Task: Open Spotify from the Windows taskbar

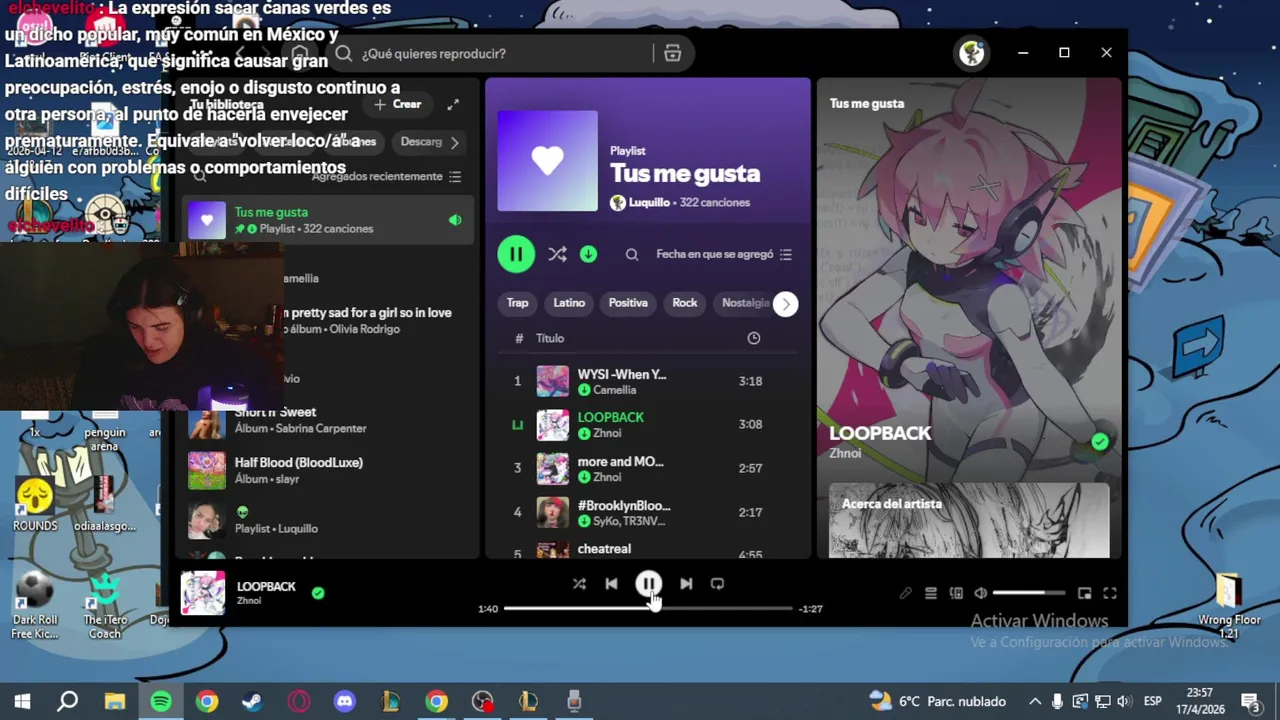Action: coord(161,701)
